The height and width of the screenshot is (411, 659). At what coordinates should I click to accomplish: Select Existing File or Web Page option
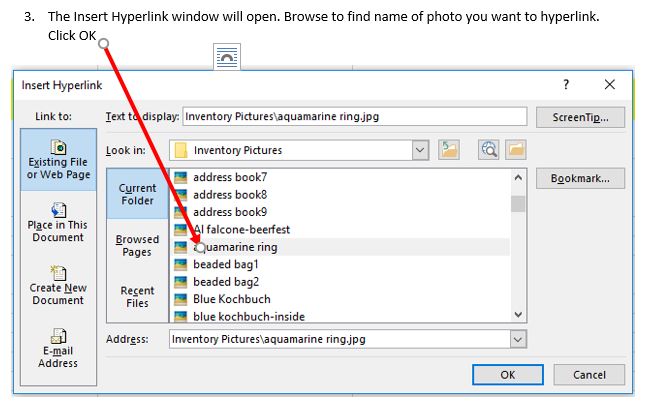coord(57,158)
